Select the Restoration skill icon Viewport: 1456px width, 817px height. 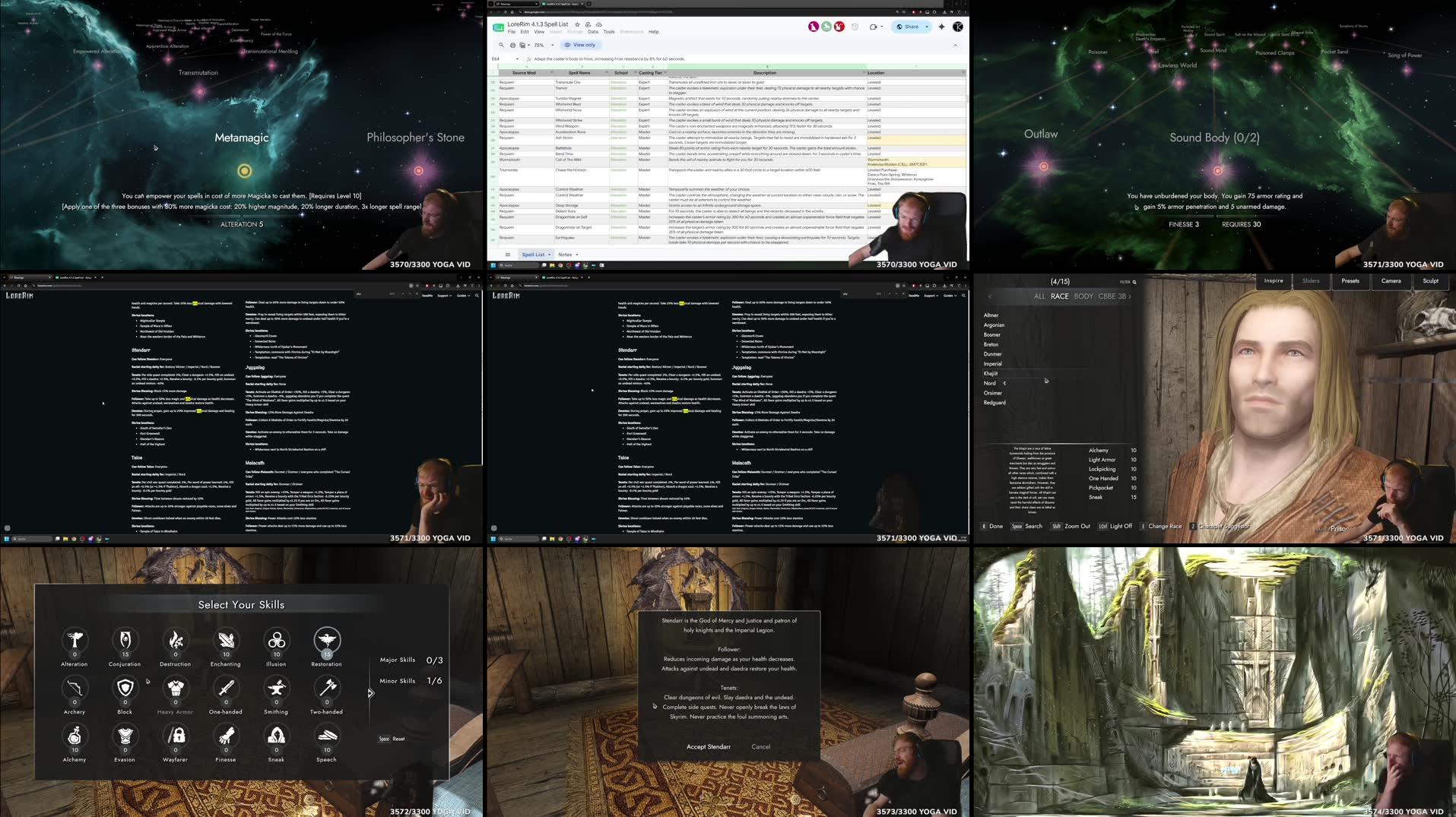327,639
